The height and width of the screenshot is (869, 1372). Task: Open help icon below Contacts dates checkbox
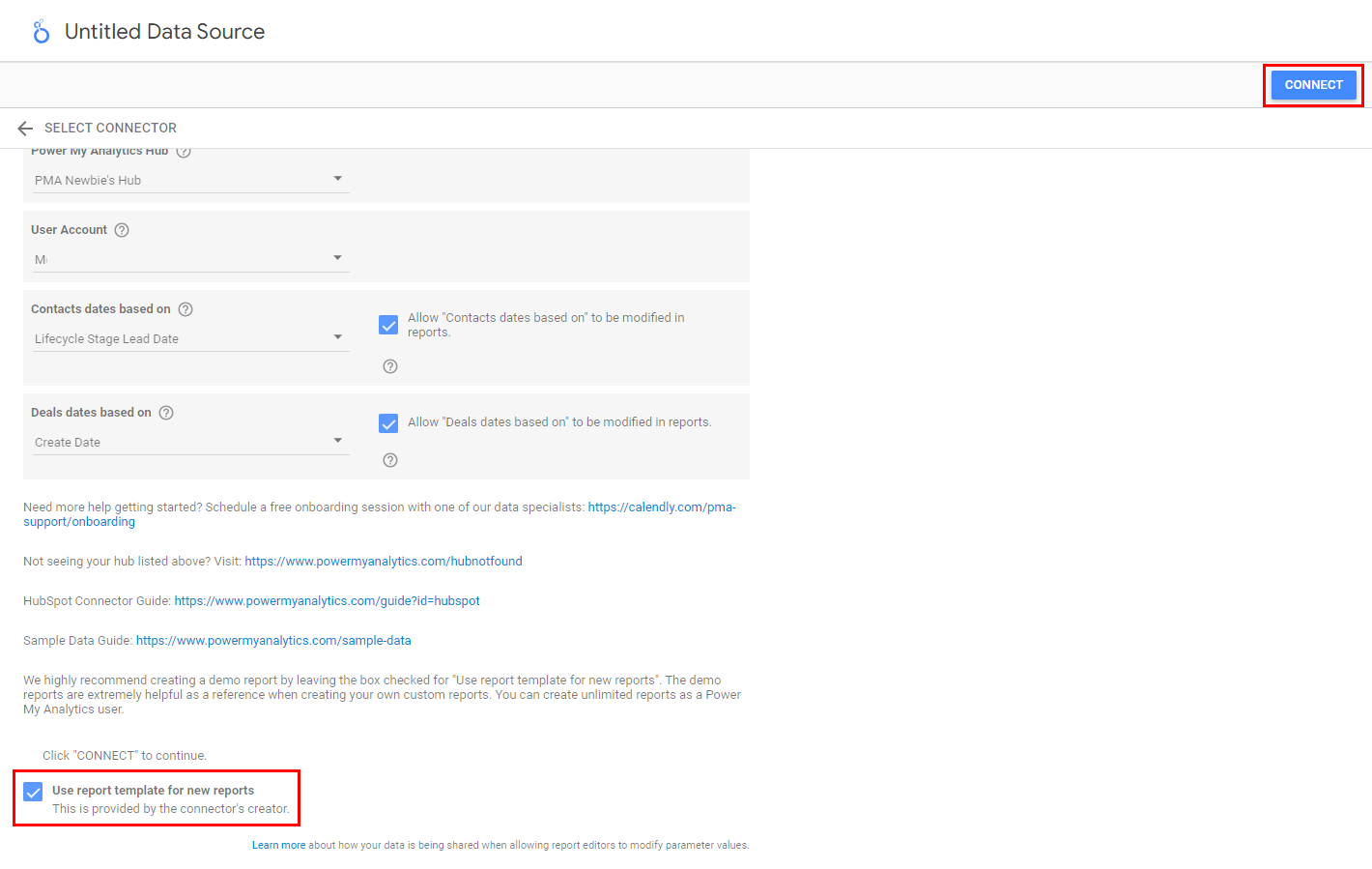pos(390,366)
